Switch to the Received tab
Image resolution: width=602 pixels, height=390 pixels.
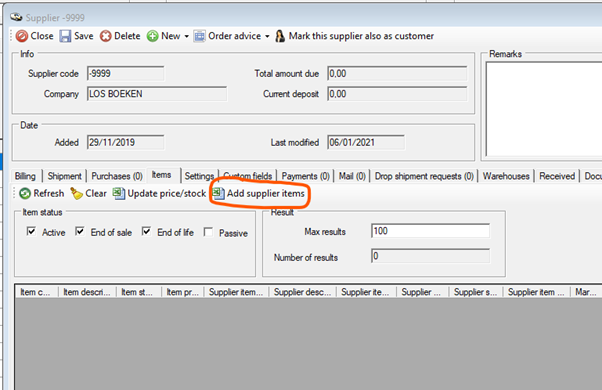(557, 176)
